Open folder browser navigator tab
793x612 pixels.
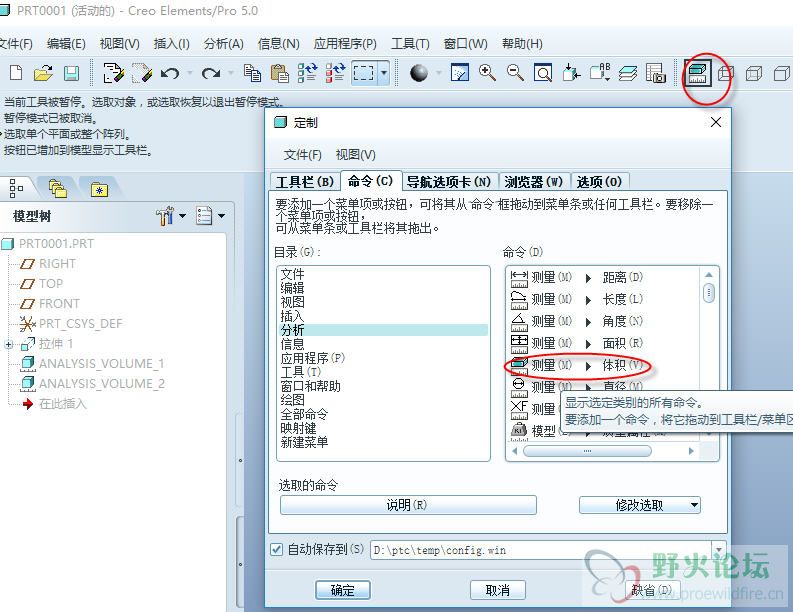tap(58, 189)
